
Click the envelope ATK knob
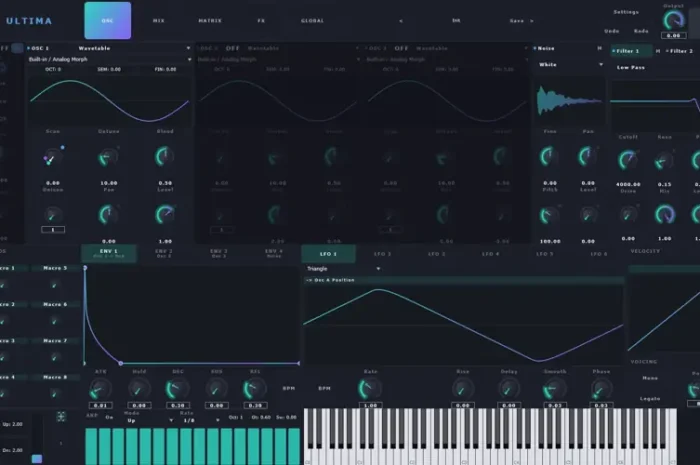click(x=100, y=389)
